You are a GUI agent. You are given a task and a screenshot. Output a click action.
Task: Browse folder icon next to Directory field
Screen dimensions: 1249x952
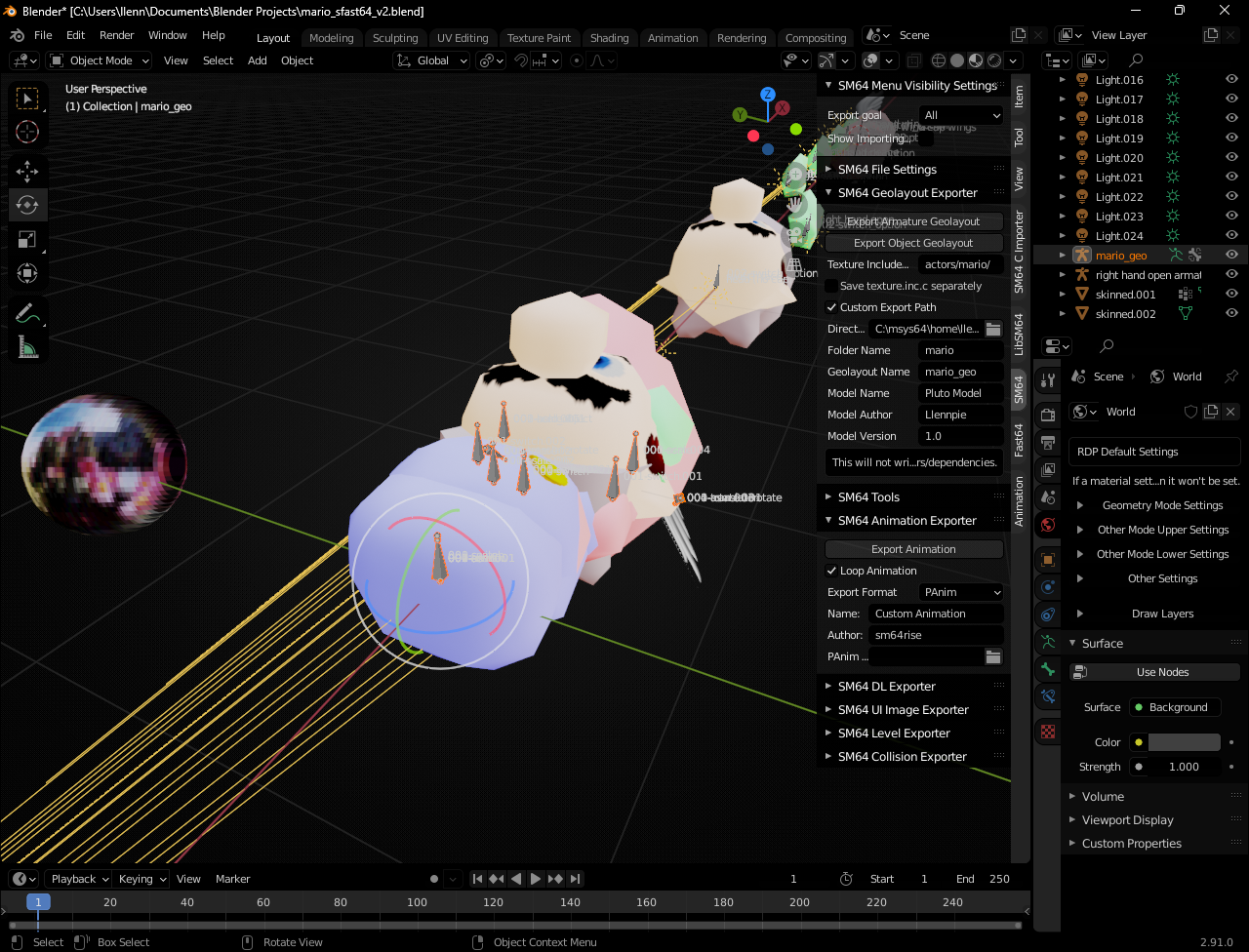point(993,329)
